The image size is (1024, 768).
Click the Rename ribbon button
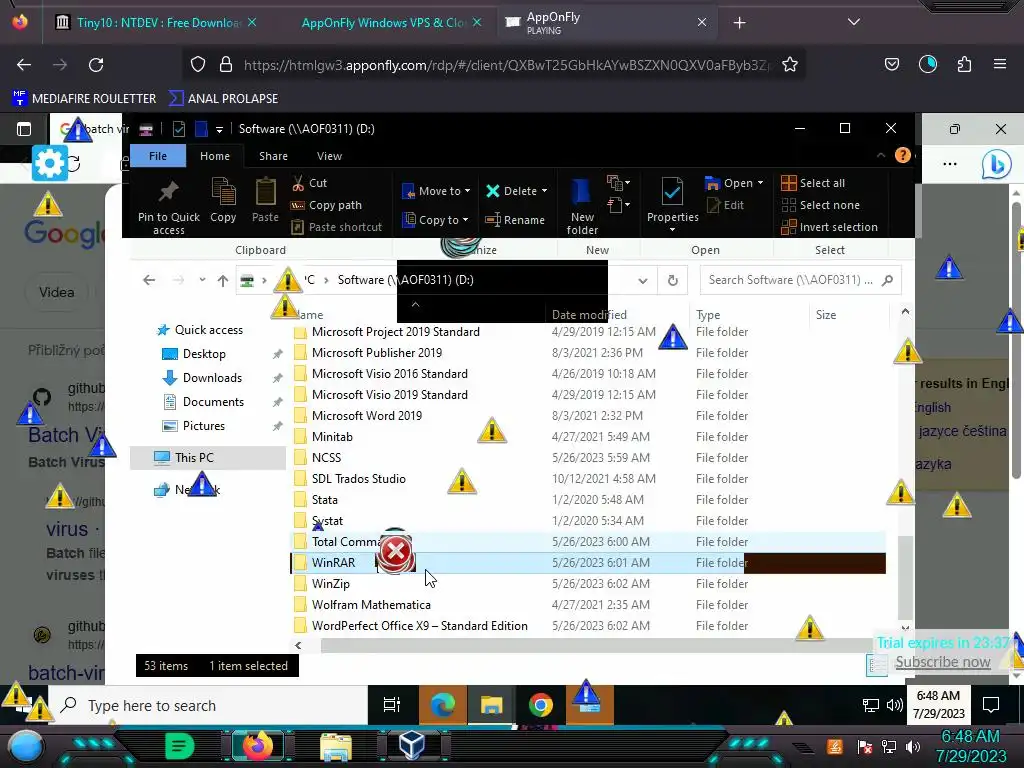[x=515, y=220]
